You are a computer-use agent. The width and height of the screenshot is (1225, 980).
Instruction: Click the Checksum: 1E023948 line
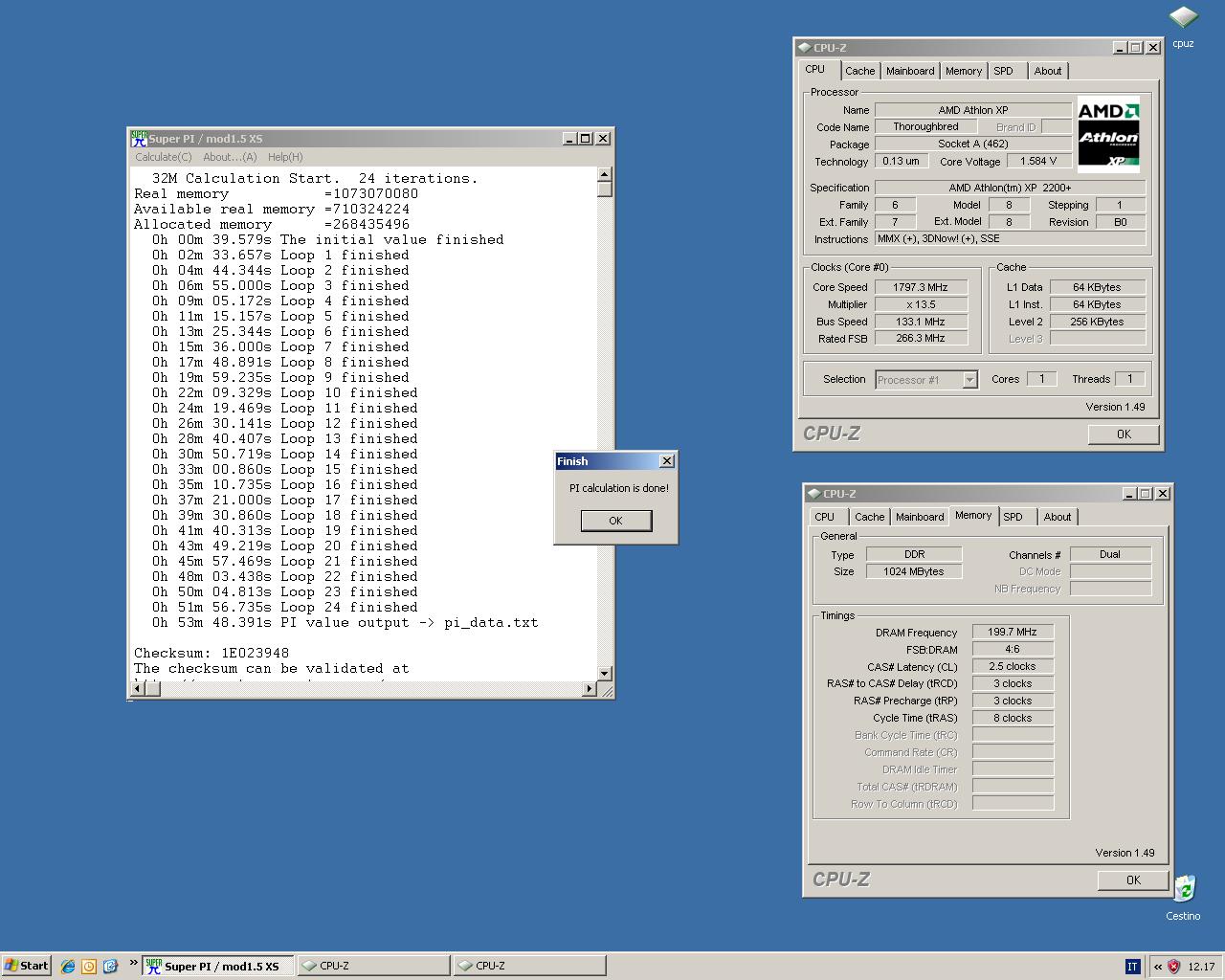212,653
